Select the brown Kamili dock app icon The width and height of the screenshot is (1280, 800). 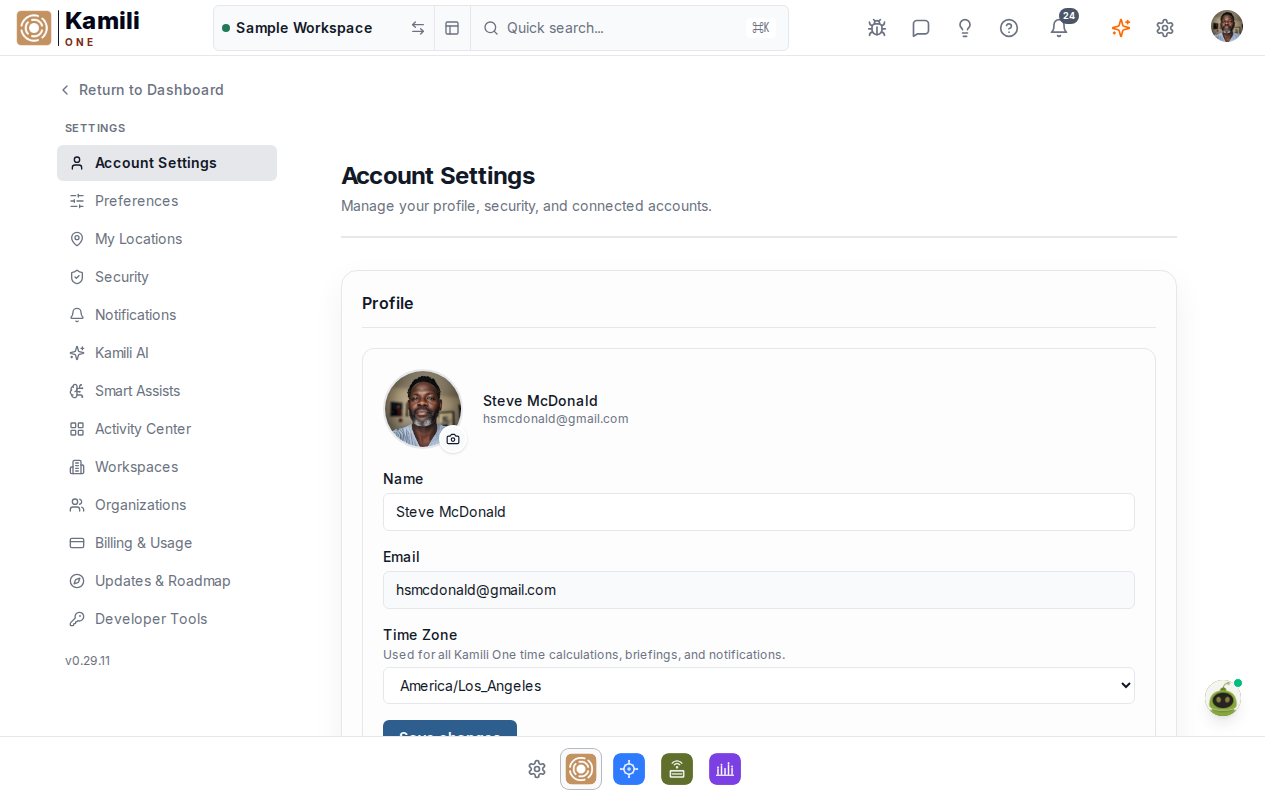coord(581,769)
